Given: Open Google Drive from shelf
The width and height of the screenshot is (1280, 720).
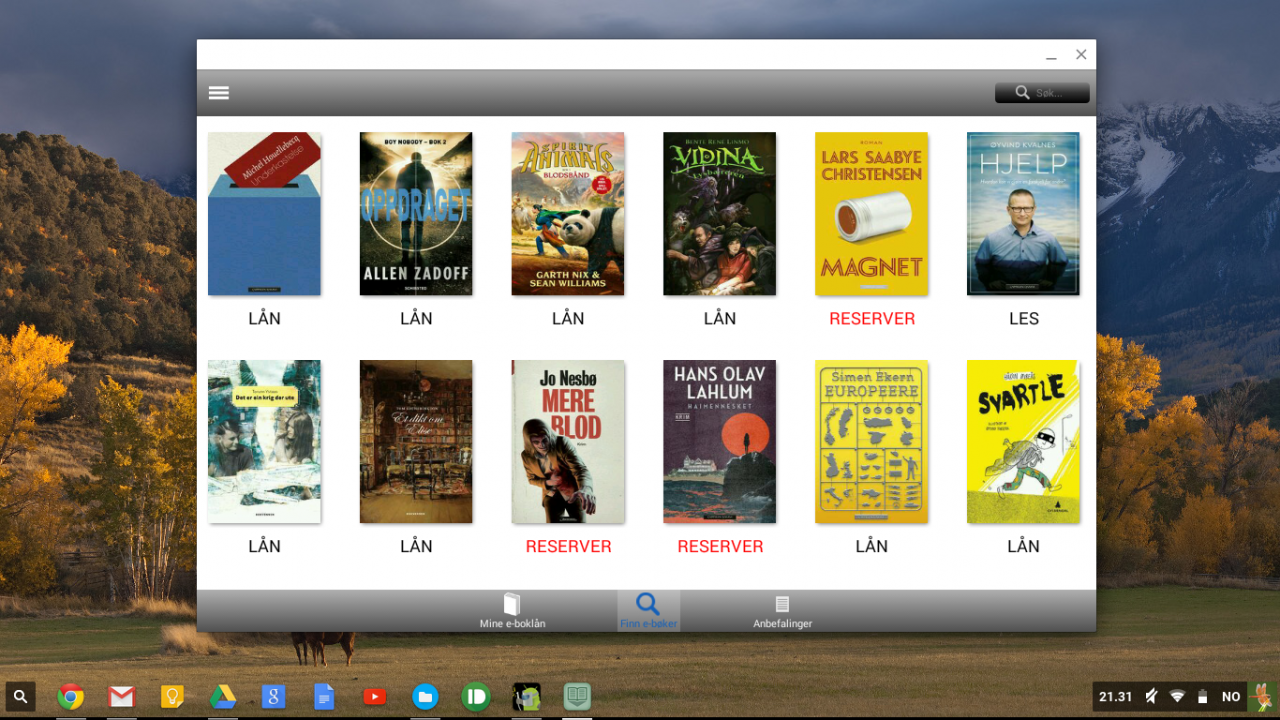Looking at the screenshot, I should [x=223, y=697].
